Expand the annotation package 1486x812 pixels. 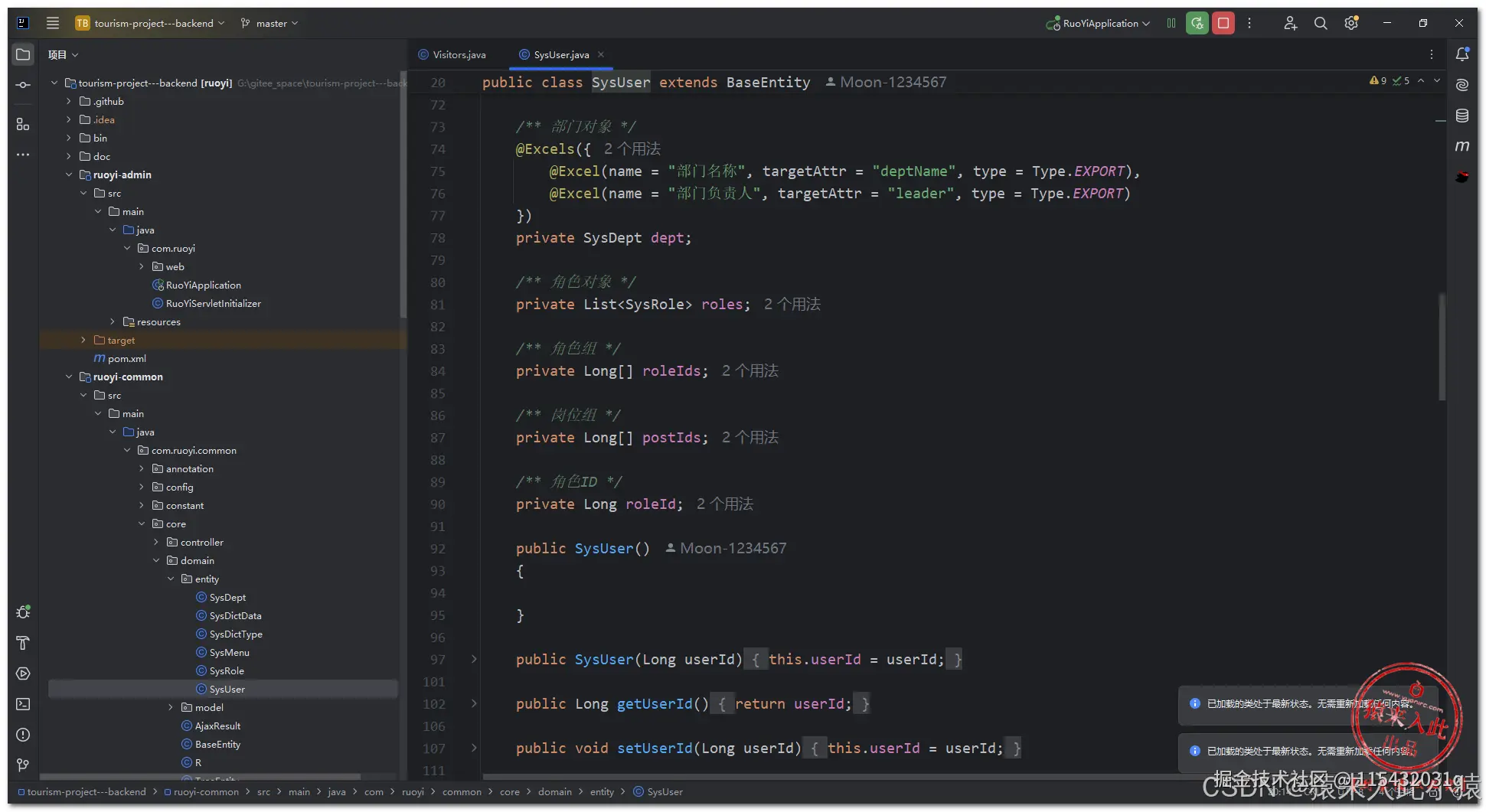[142, 468]
